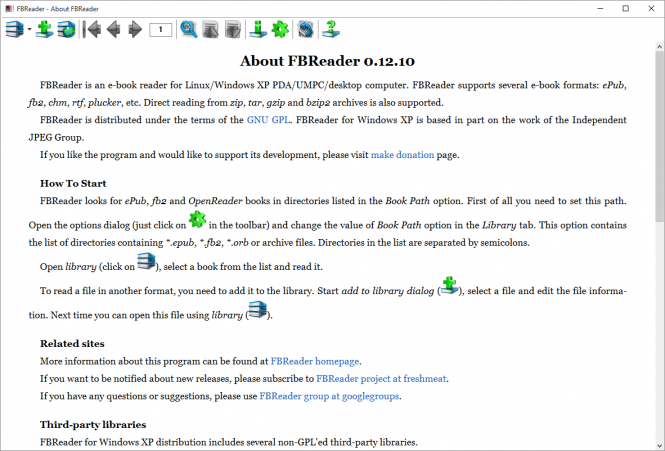
Task: Click the scrollbar down arrow
Action: point(660,446)
